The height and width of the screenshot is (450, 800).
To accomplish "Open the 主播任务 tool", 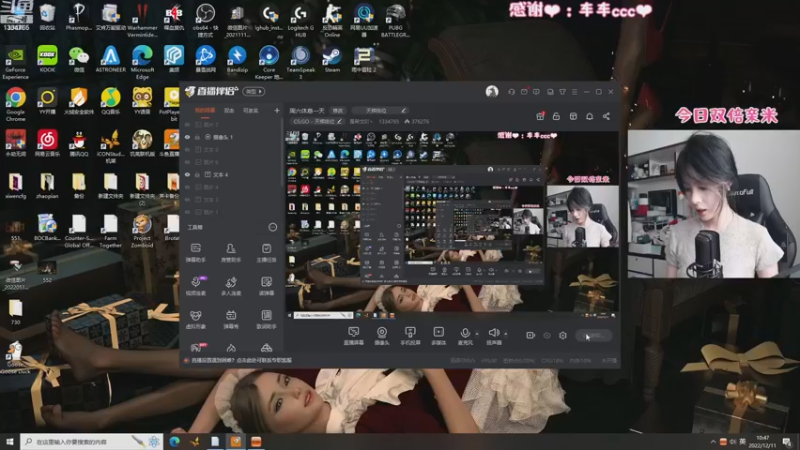I will click(266, 253).
